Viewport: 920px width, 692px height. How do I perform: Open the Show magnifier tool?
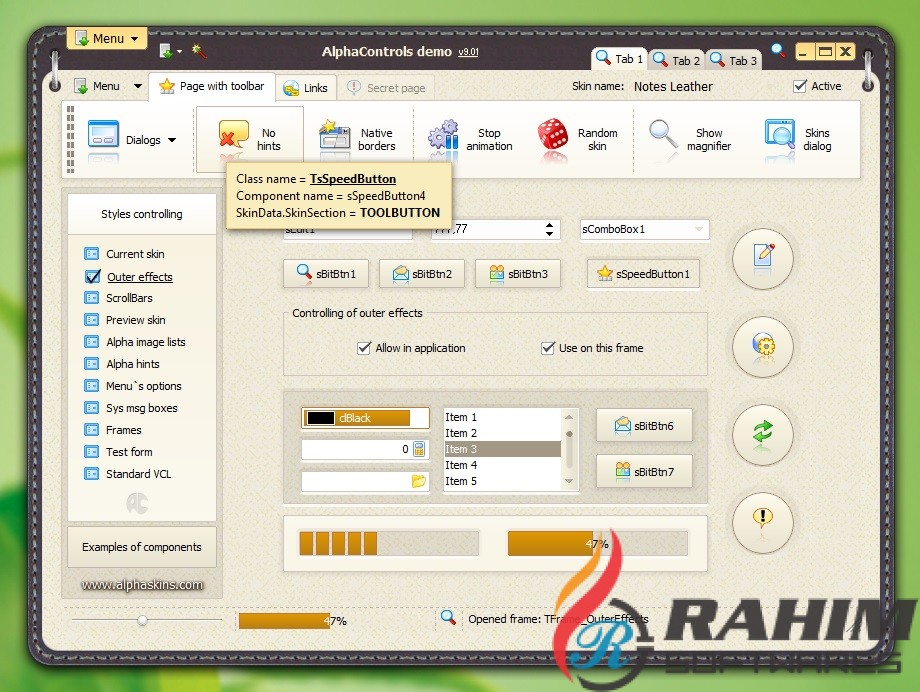click(x=691, y=139)
